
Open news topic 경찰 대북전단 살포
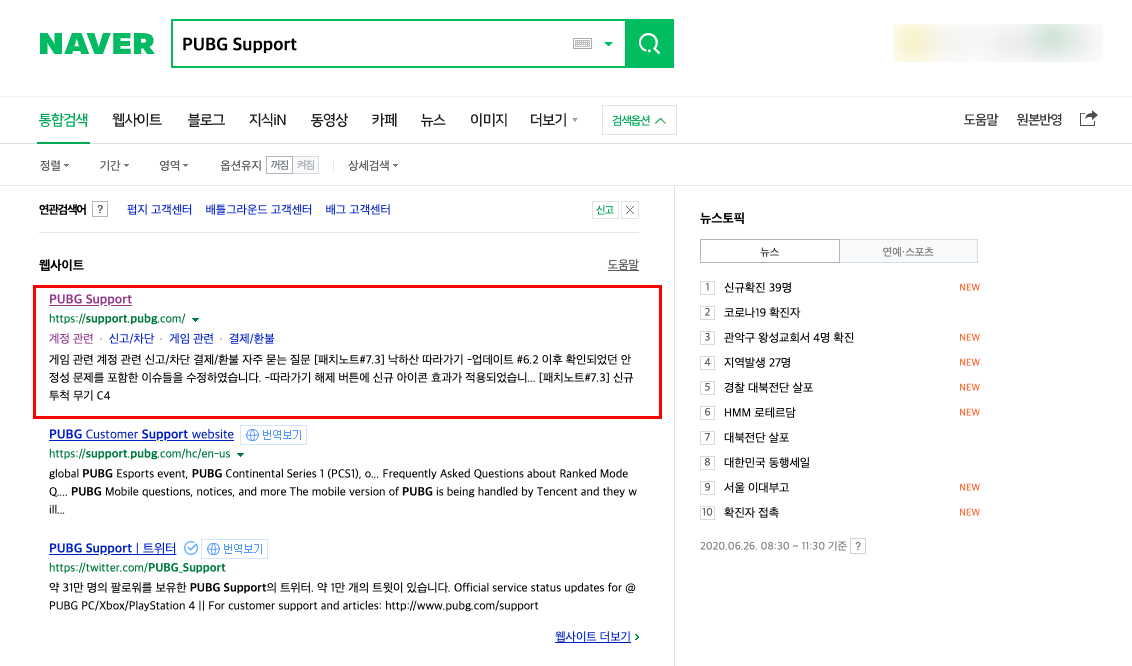click(x=769, y=387)
